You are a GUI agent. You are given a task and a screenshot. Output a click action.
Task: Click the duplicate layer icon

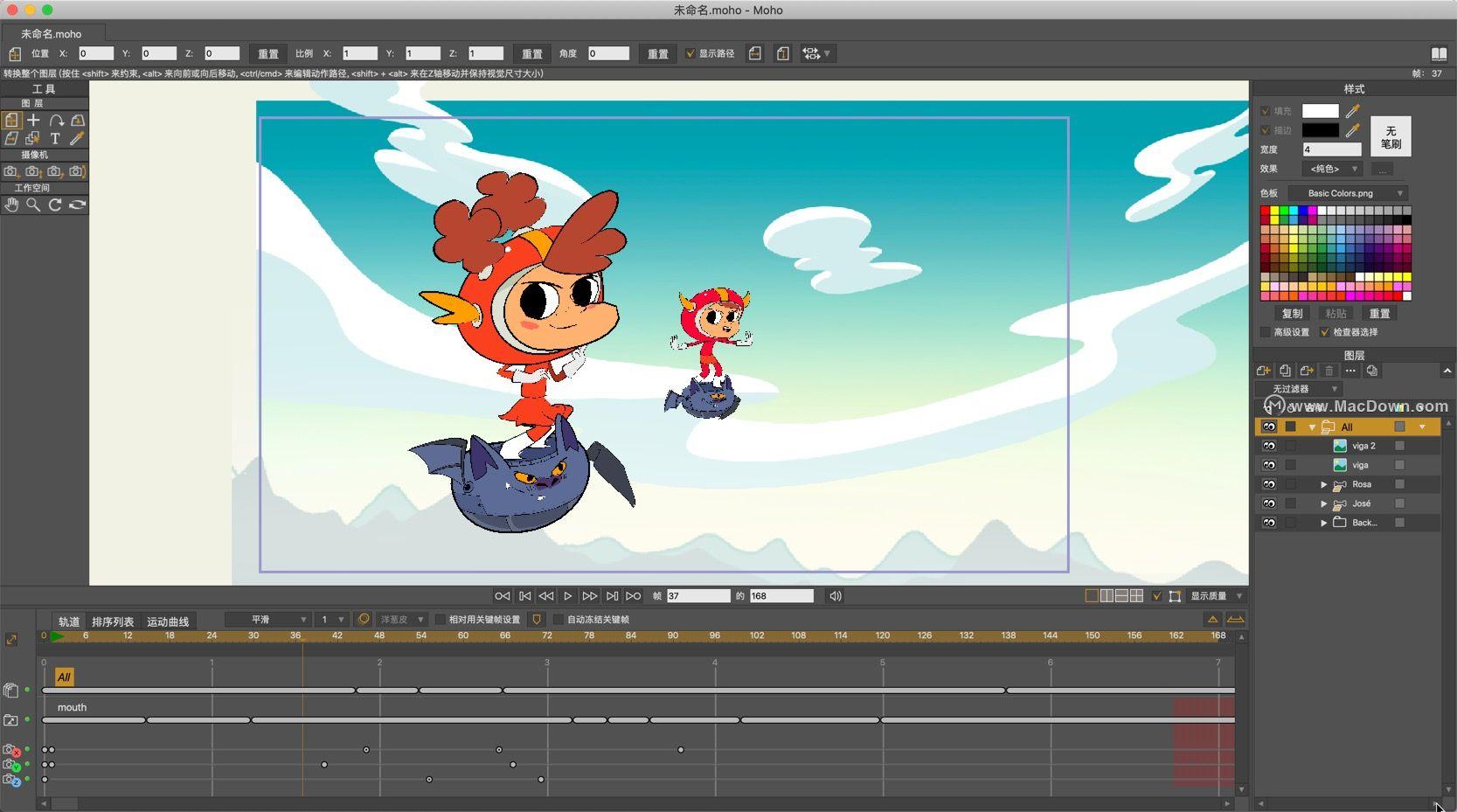[x=1285, y=371]
